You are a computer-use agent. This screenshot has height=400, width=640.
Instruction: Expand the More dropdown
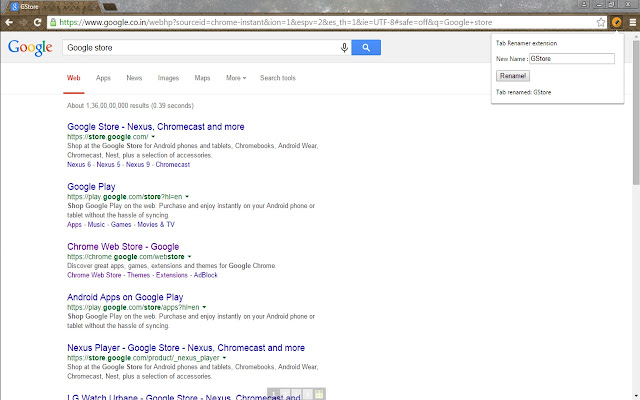236,78
